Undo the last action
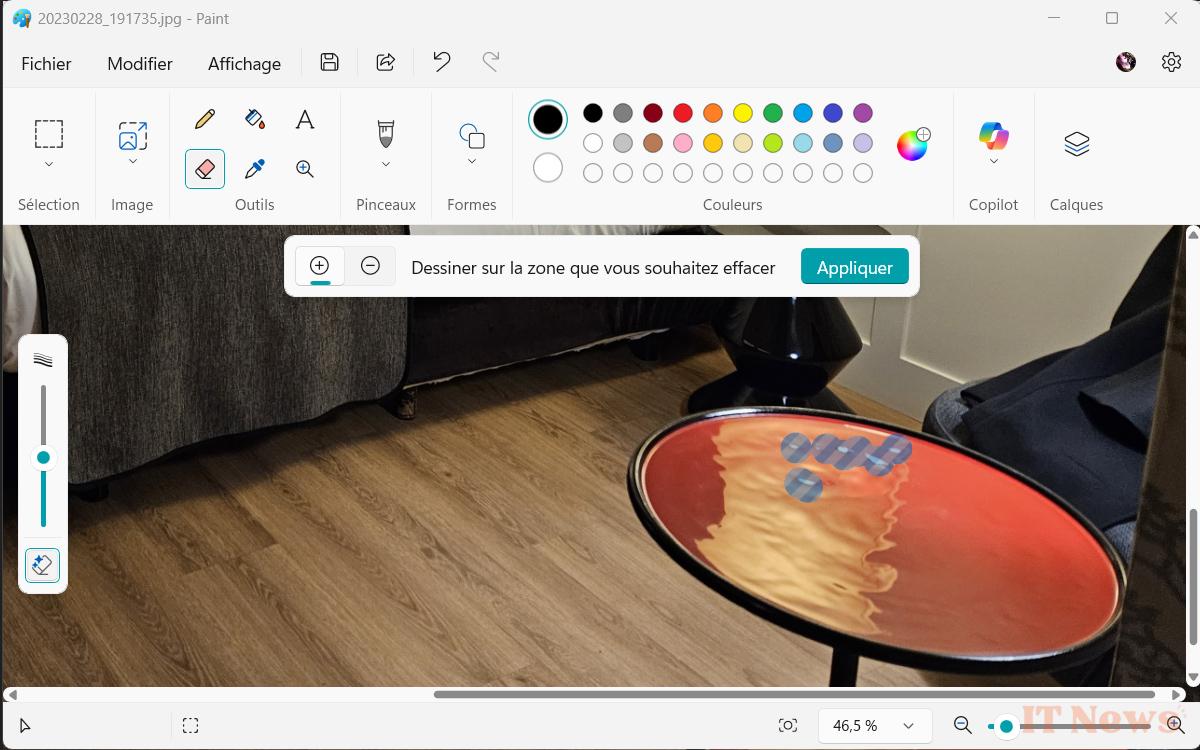The width and height of the screenshot is (1200, 750). click(x=441, y=62)
